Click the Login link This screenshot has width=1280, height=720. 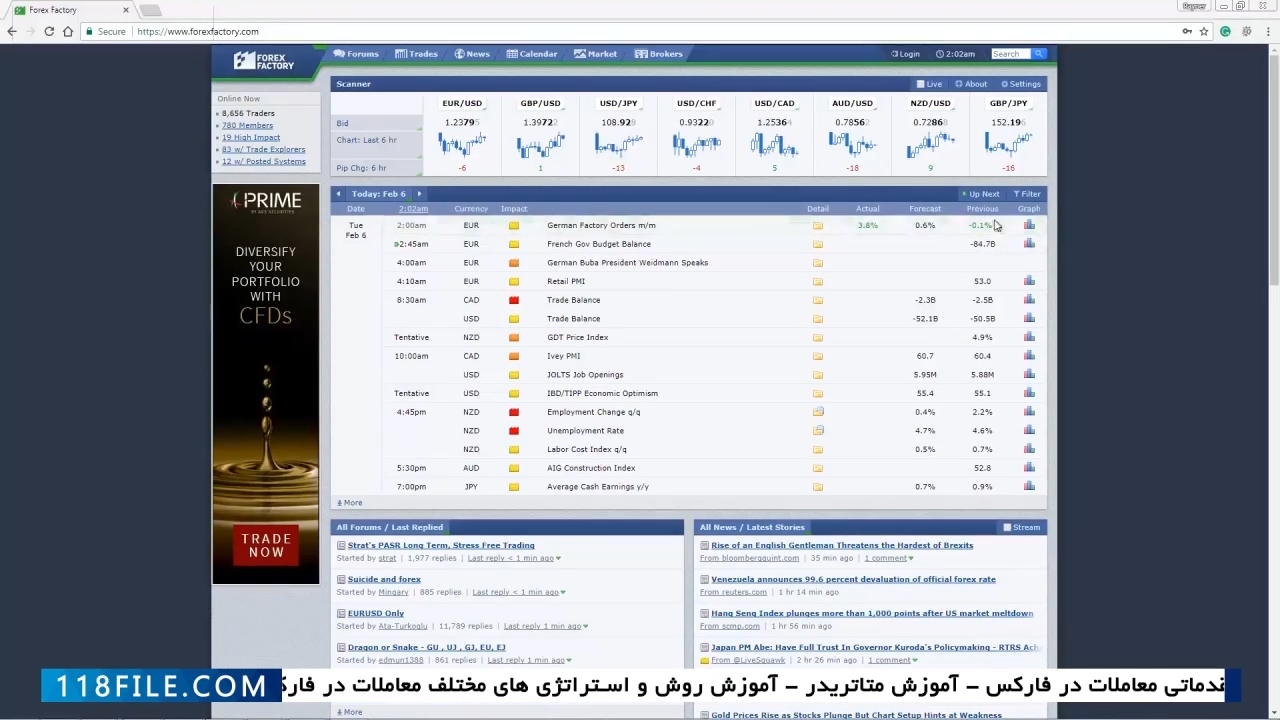(905, 54)
